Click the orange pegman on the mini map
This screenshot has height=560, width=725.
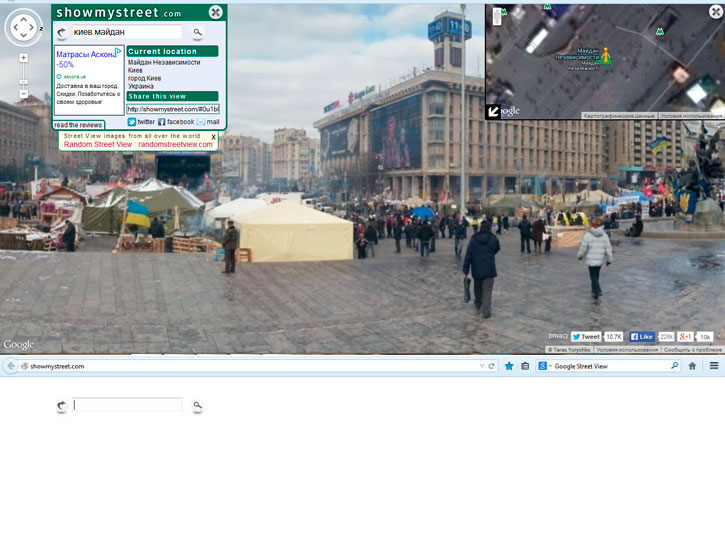tap(605, 56)
